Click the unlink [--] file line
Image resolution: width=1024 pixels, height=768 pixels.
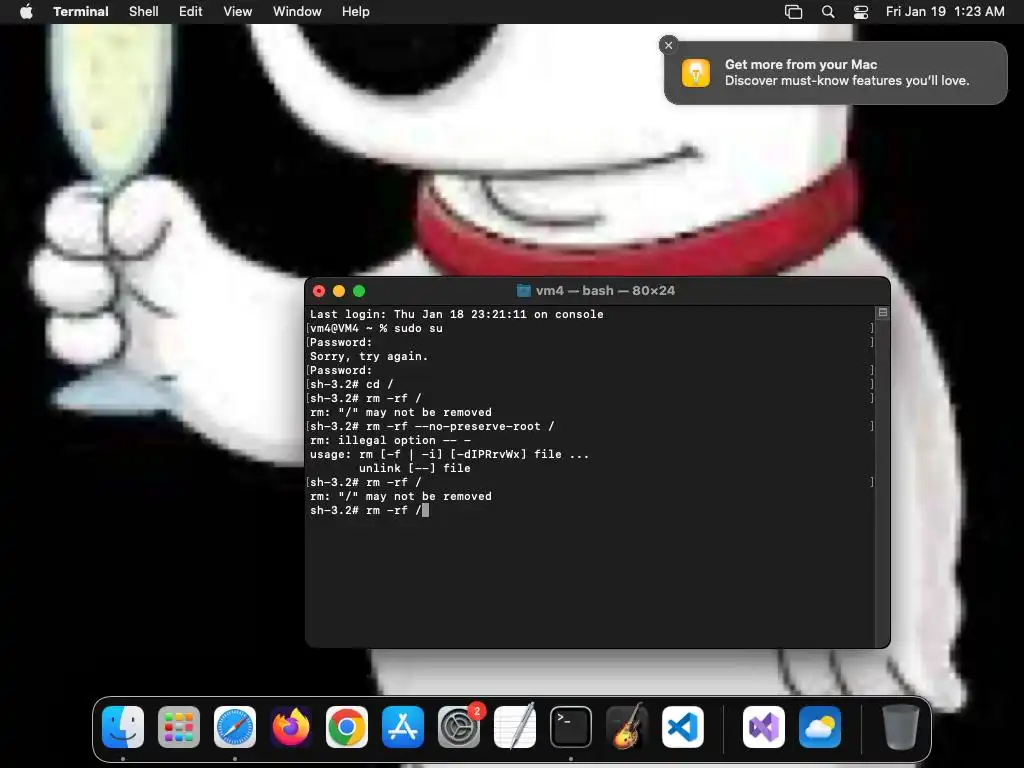click(x=415, y=468)
